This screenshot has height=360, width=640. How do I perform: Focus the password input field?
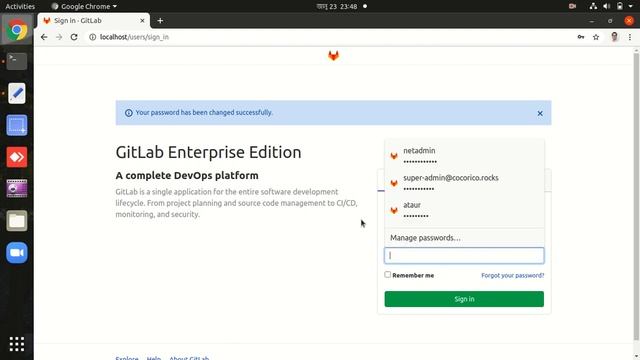click(x=464, y=256)
